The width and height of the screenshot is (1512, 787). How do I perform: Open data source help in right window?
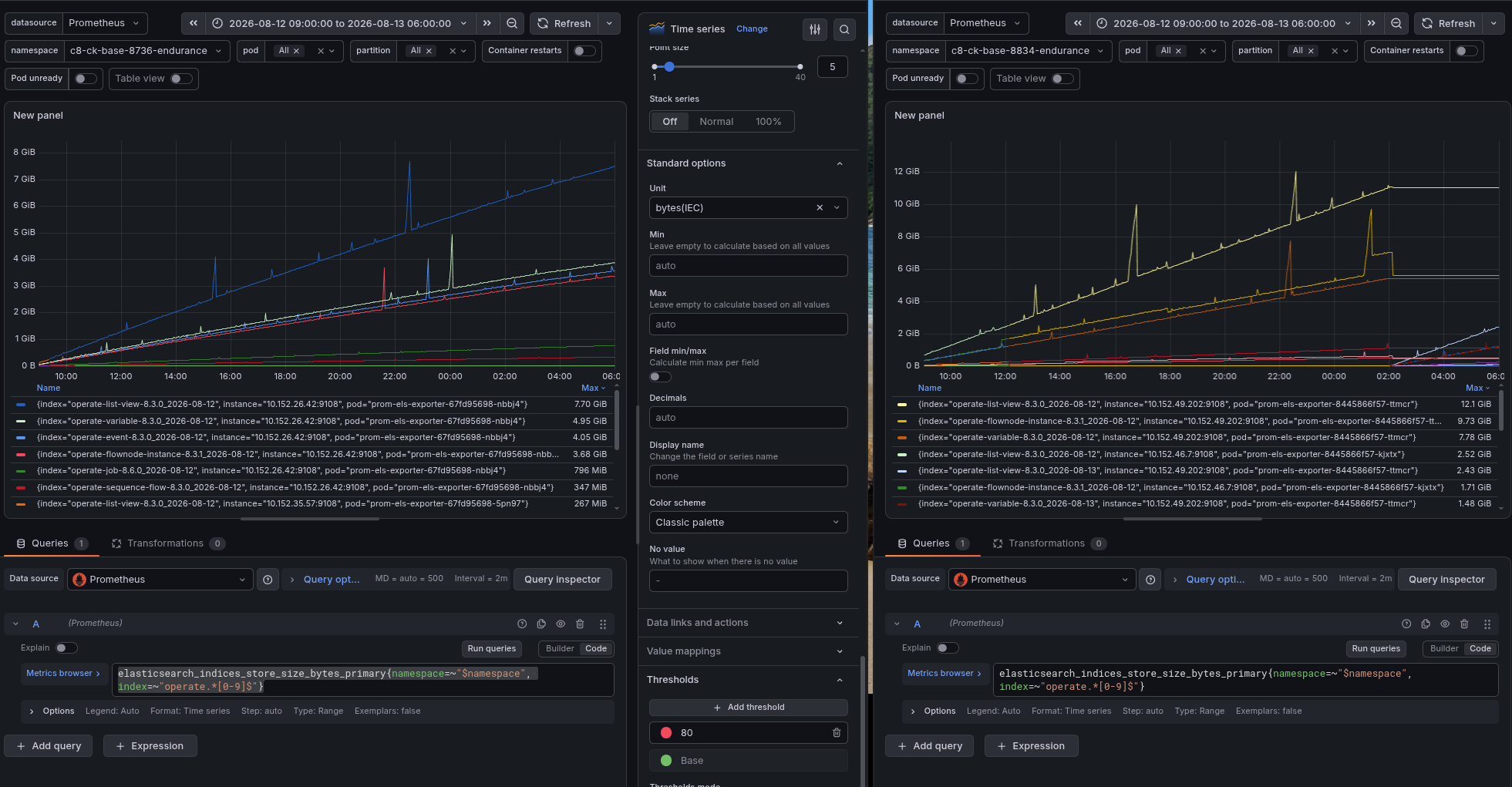1150,580
